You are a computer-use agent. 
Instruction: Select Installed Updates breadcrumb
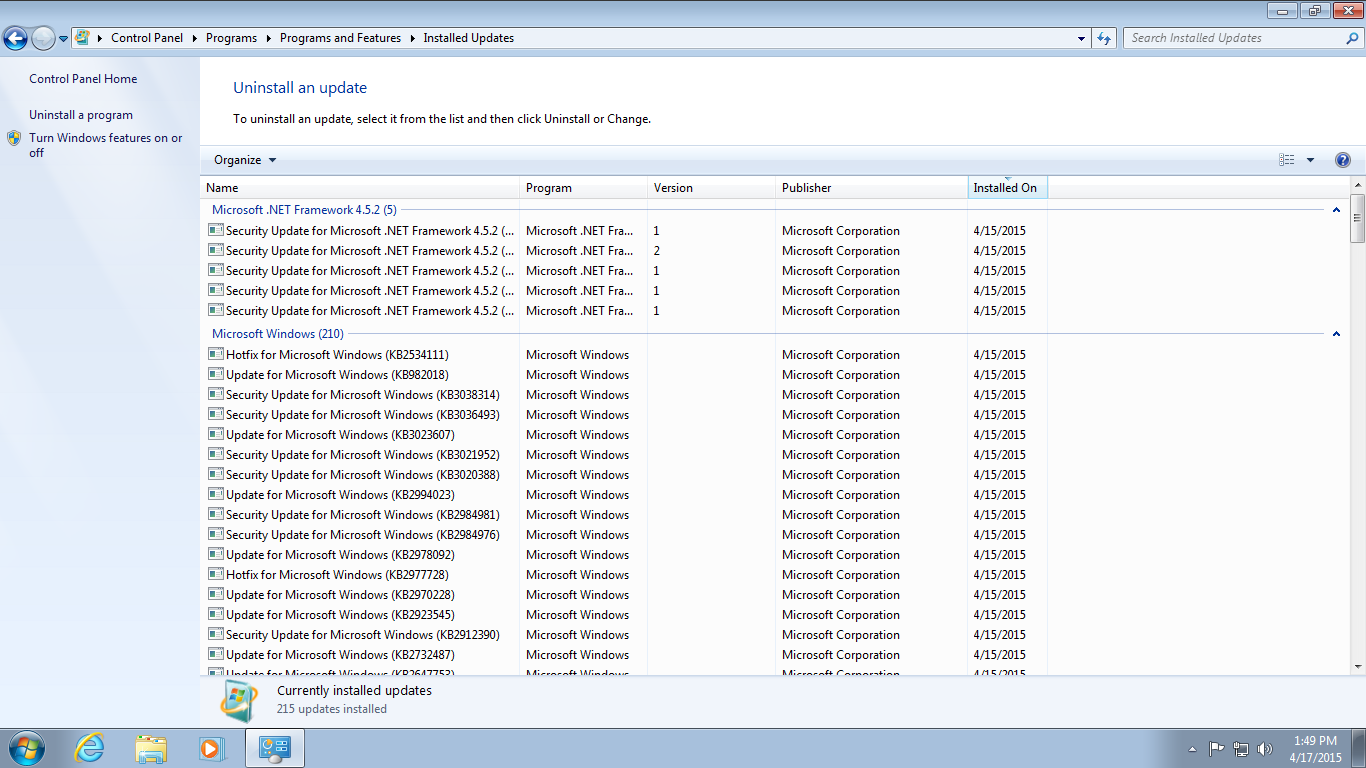pyautogui.click(x=469, y=38)
